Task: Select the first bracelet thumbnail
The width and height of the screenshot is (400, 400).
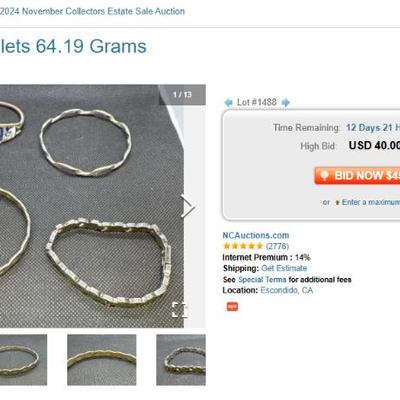Action: [23, 360]
